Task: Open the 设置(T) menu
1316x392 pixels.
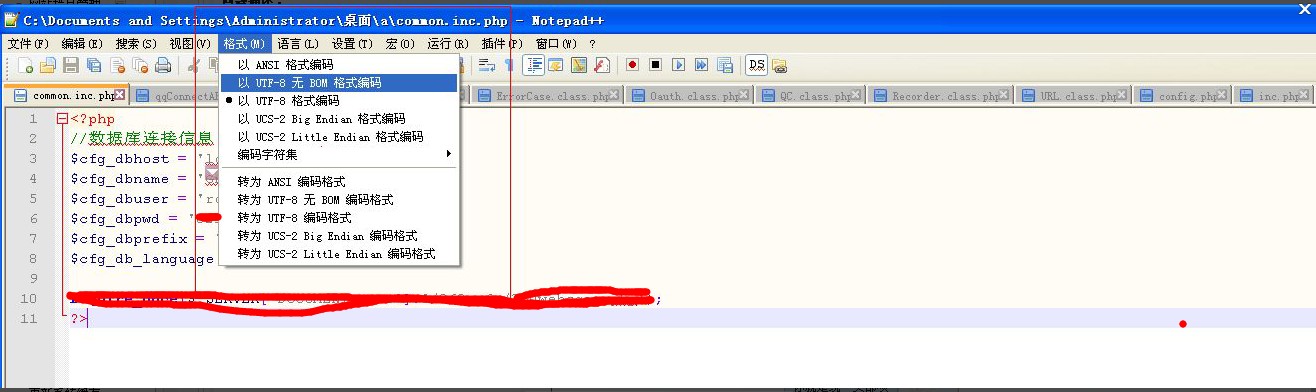Action: pos(352,44)
